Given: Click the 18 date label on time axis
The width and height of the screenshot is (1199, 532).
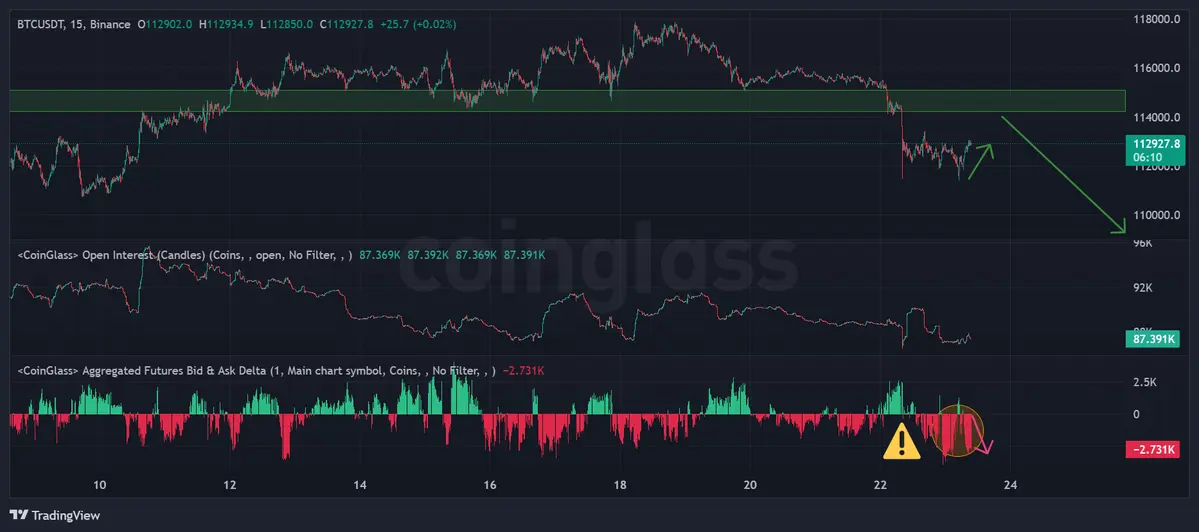Looking at the screenshot, I should pyautogui.click(x=620, y=485).
